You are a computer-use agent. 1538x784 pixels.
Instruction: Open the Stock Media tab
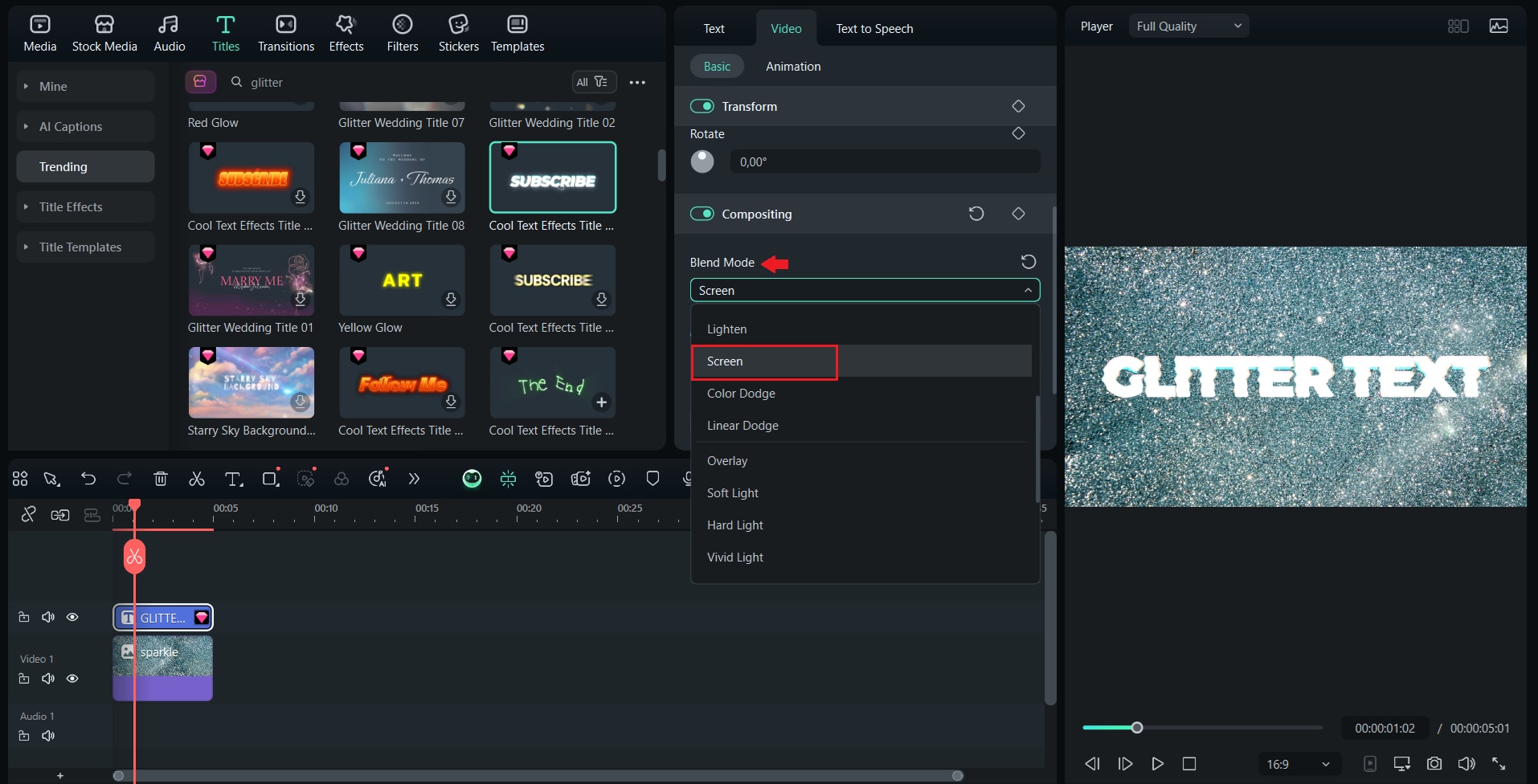(x=104, y=34)
